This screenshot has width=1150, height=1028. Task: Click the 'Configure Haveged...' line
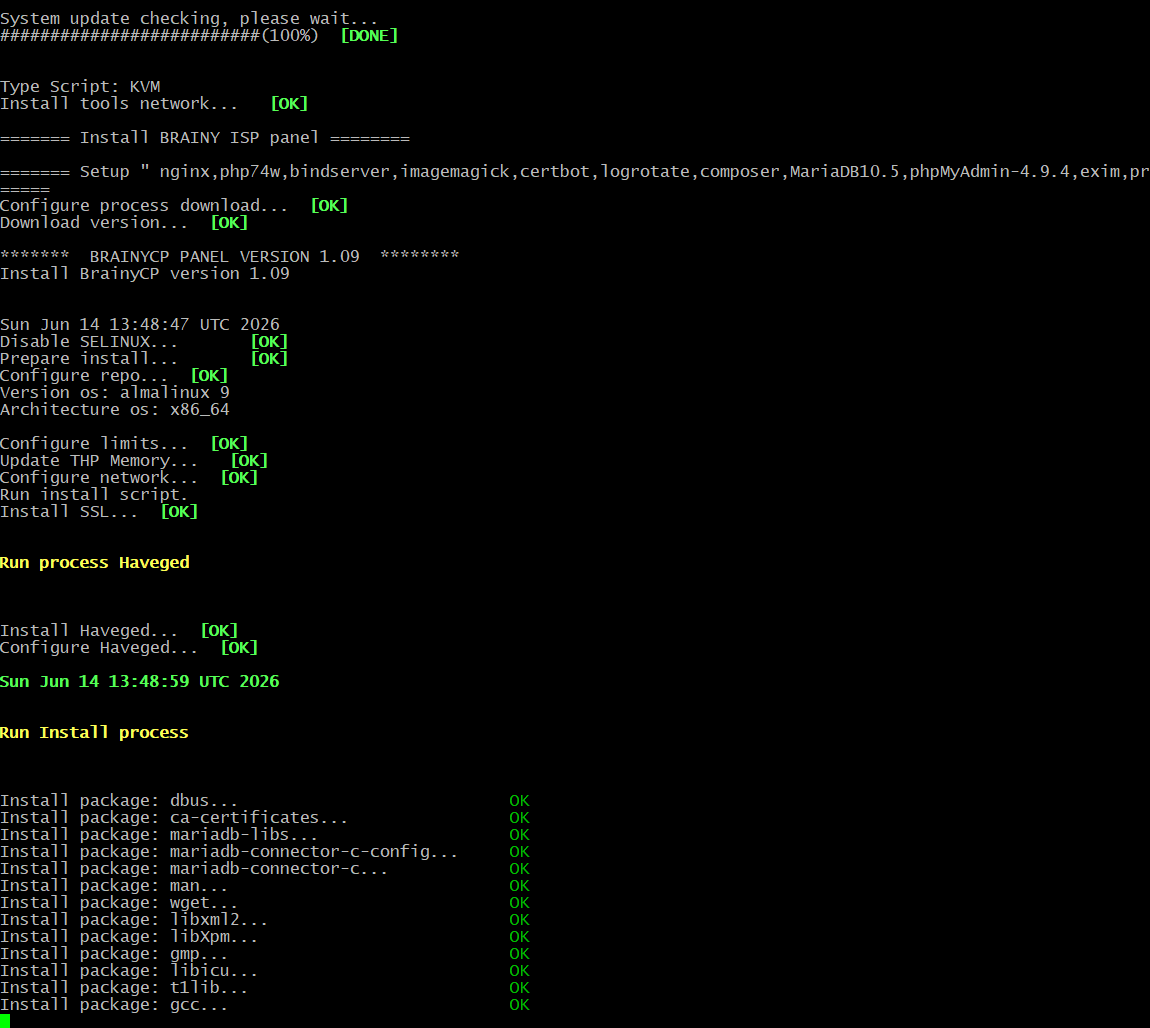(129, 647)
